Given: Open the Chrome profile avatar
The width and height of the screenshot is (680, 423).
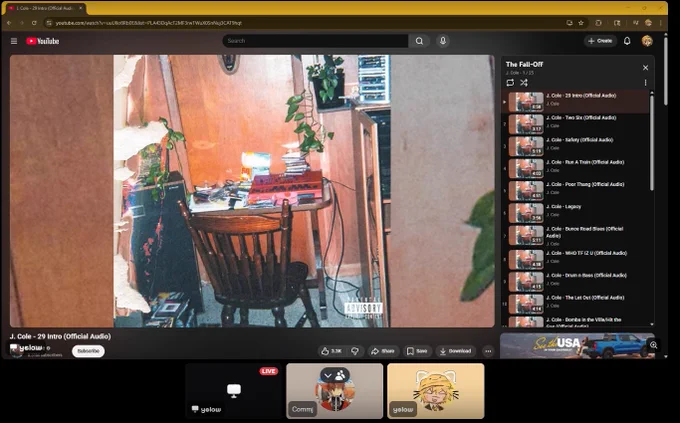Looking at the screenshot, I should pos(648,23).
